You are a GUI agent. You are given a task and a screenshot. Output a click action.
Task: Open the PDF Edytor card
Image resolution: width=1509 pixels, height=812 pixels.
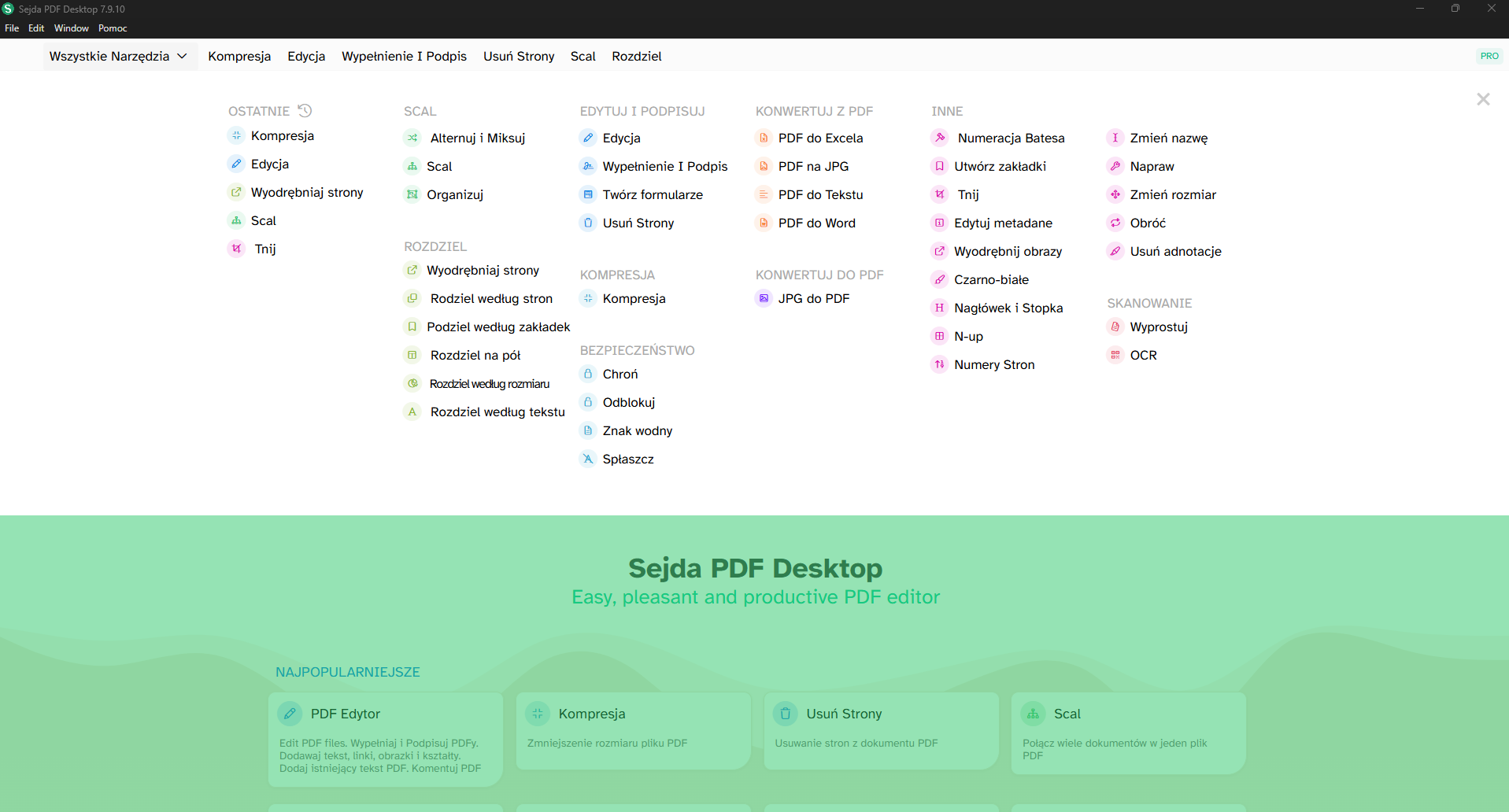tap(386, 739)
